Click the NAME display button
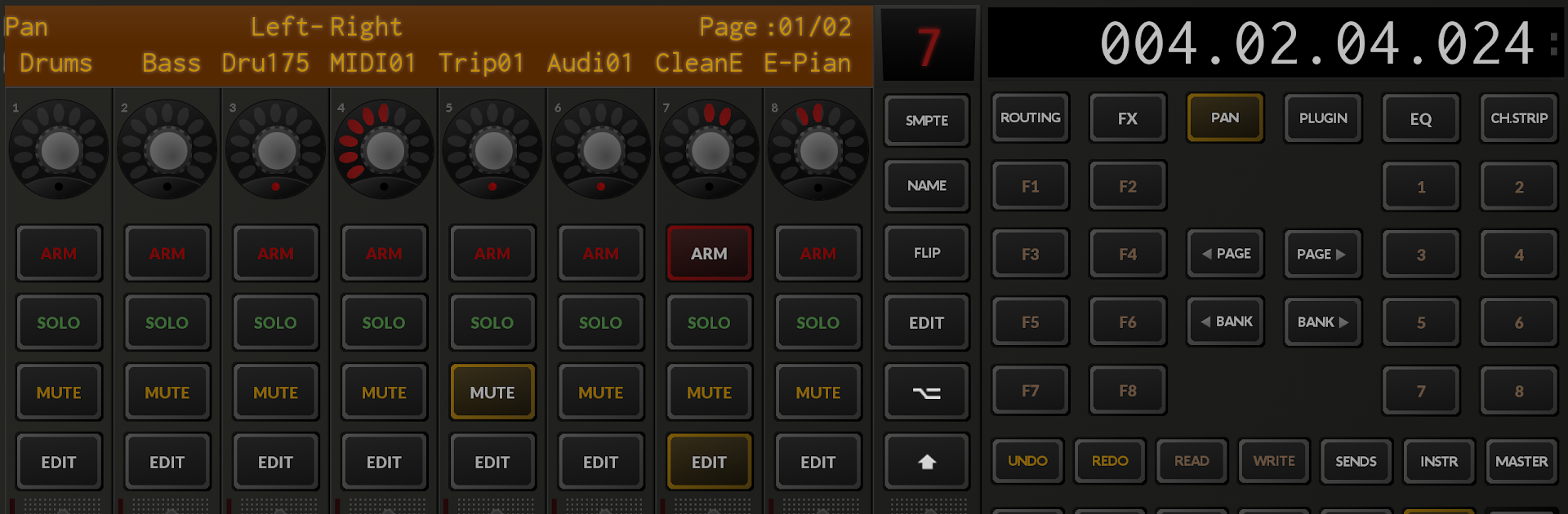 926,186
